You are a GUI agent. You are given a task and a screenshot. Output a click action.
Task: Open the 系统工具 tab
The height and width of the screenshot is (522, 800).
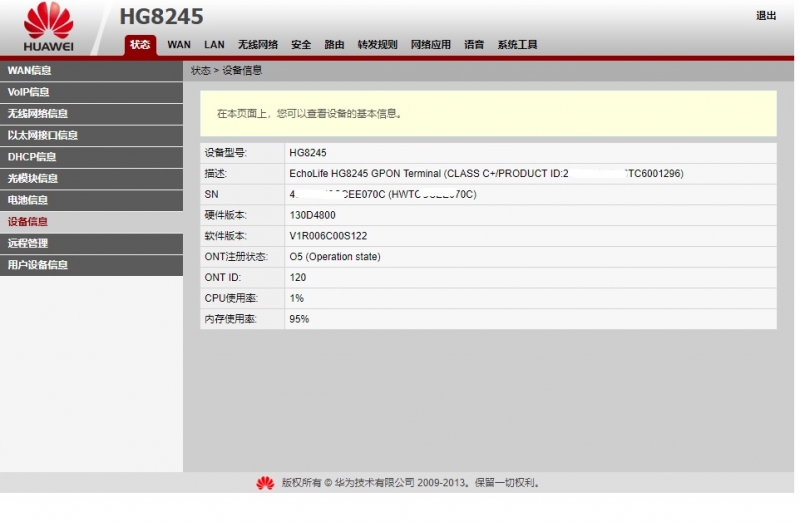[x=517, y=45]
